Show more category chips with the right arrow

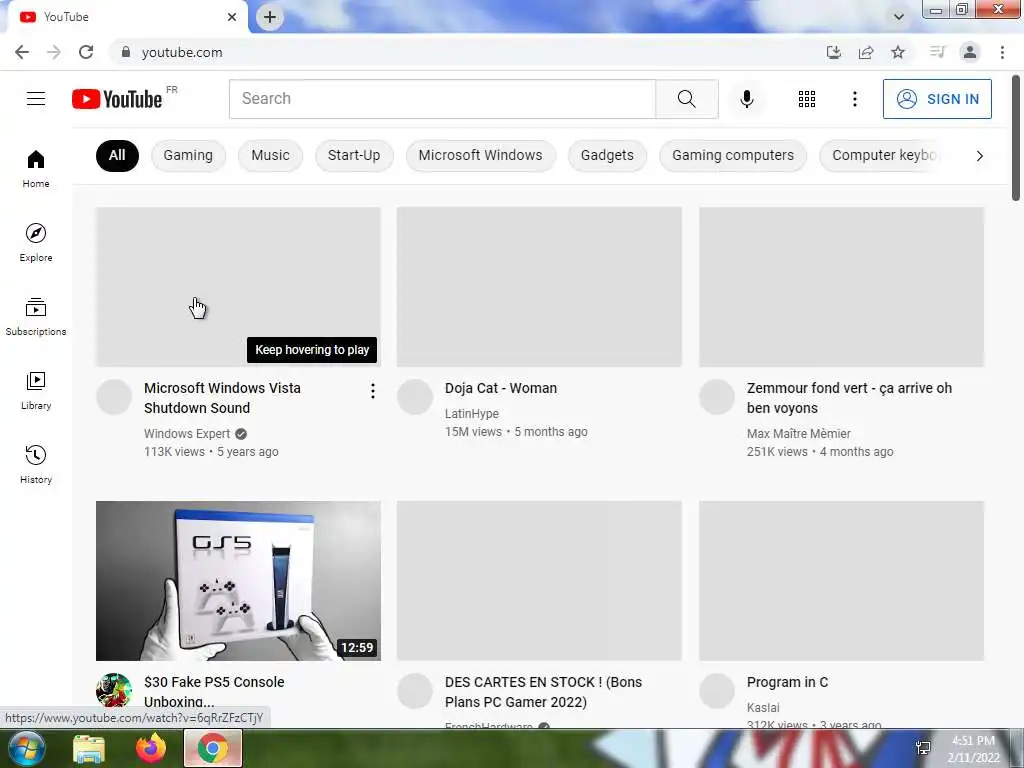click(979, 155)
